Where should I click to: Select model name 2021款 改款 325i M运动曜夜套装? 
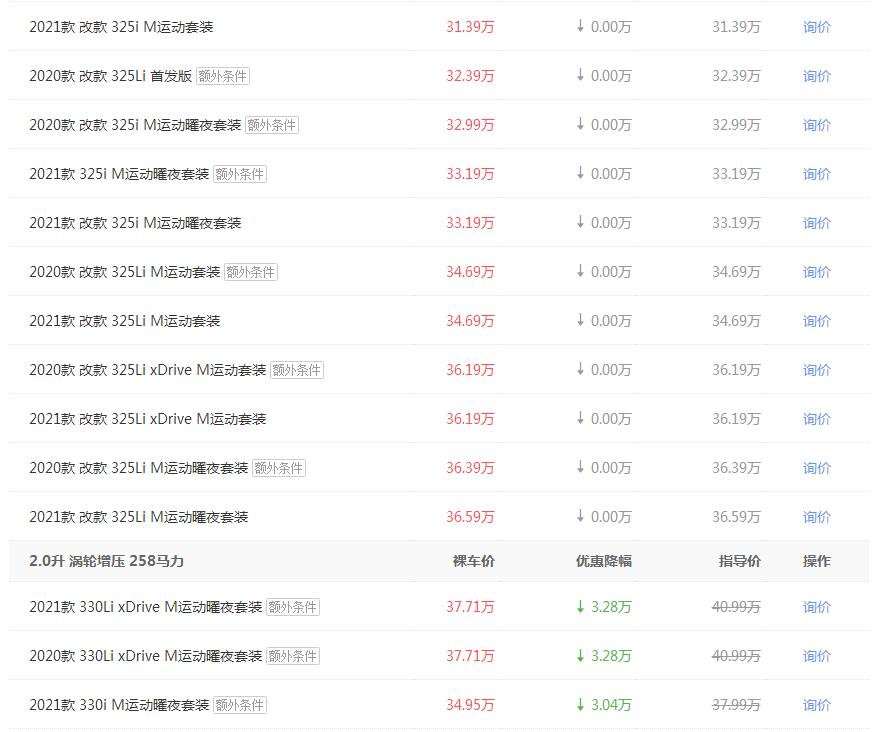click(135, 223)
